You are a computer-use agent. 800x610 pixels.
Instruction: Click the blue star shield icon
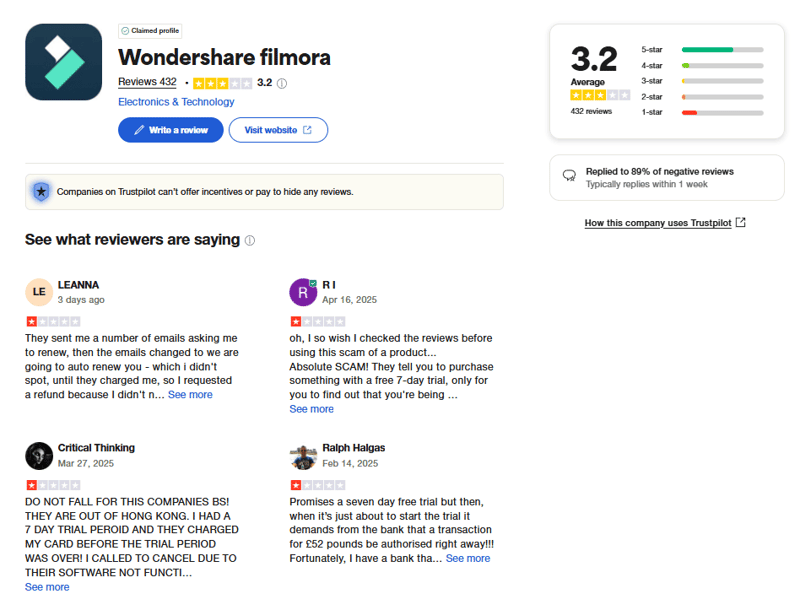(x=41, y=191)
